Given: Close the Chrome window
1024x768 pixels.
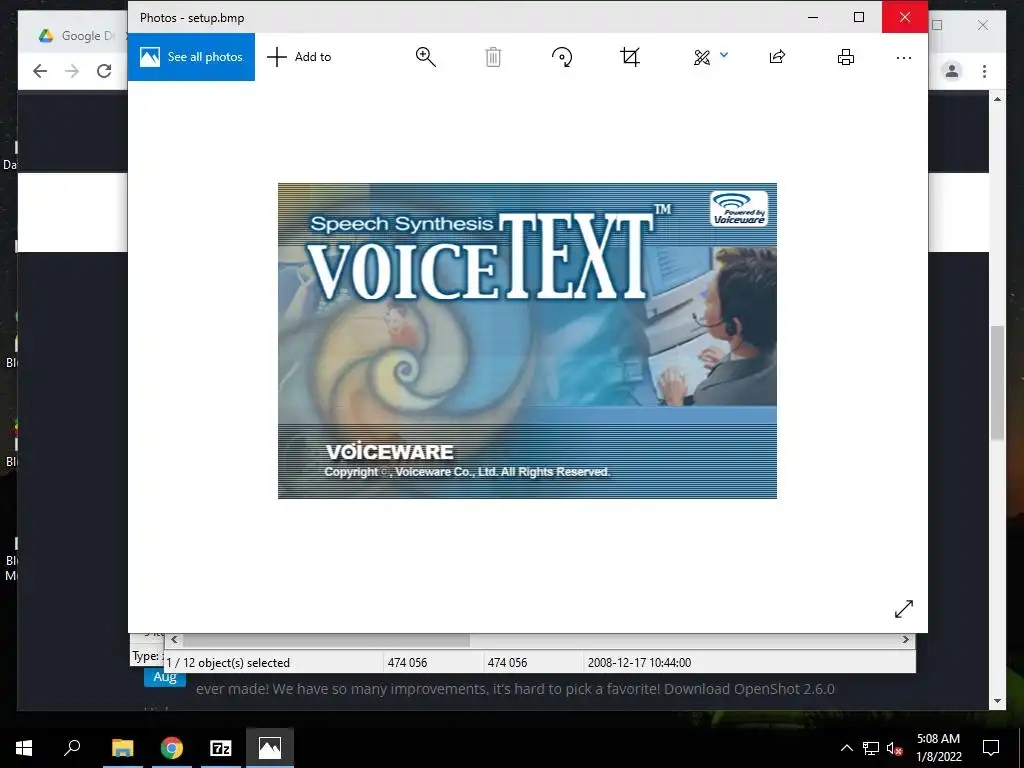Looking at the screenshot, I should [x=983, y=25].
